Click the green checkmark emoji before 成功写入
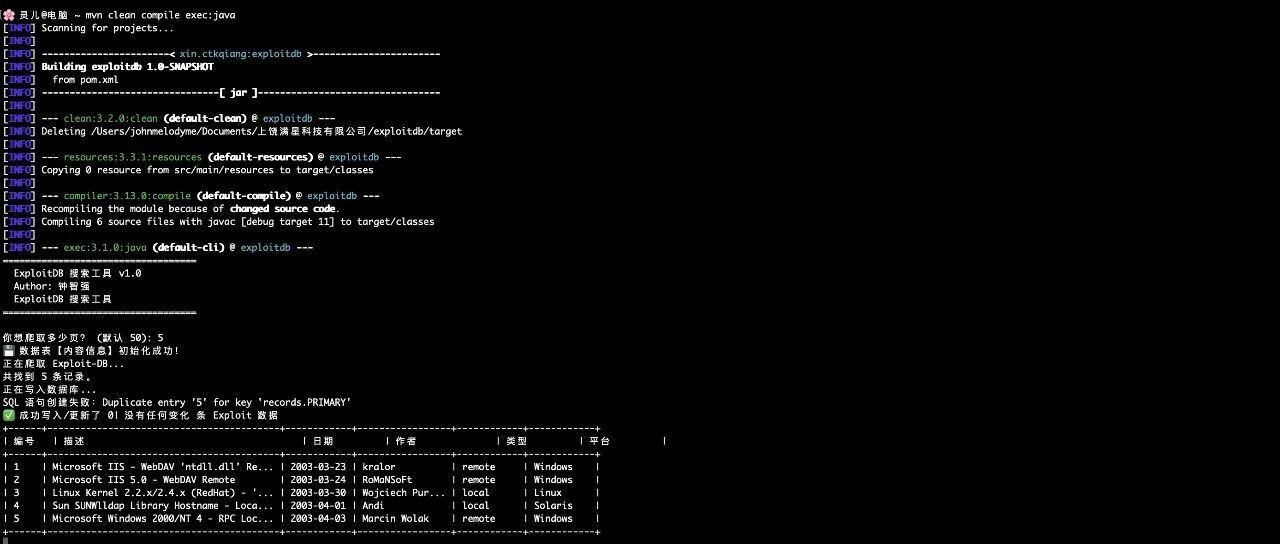The width and height of the screenshot is (1280, 544). click(9, 415)
